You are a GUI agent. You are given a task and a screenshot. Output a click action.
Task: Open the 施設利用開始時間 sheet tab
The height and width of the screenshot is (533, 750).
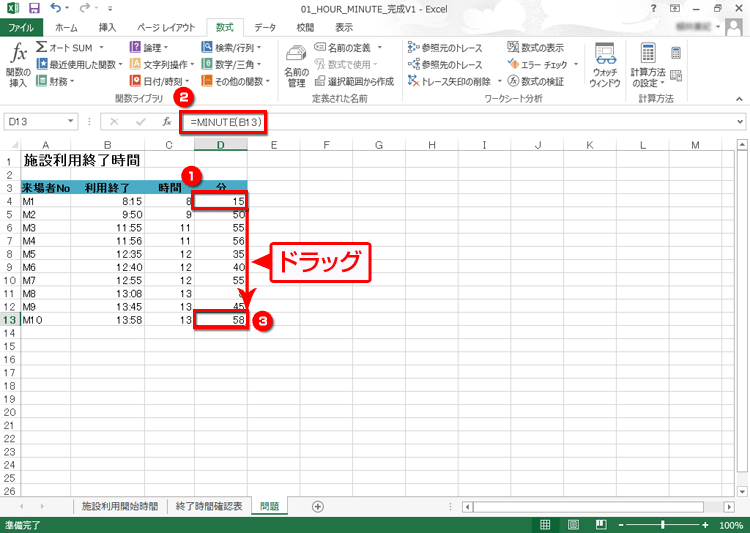tap(120, 506)
